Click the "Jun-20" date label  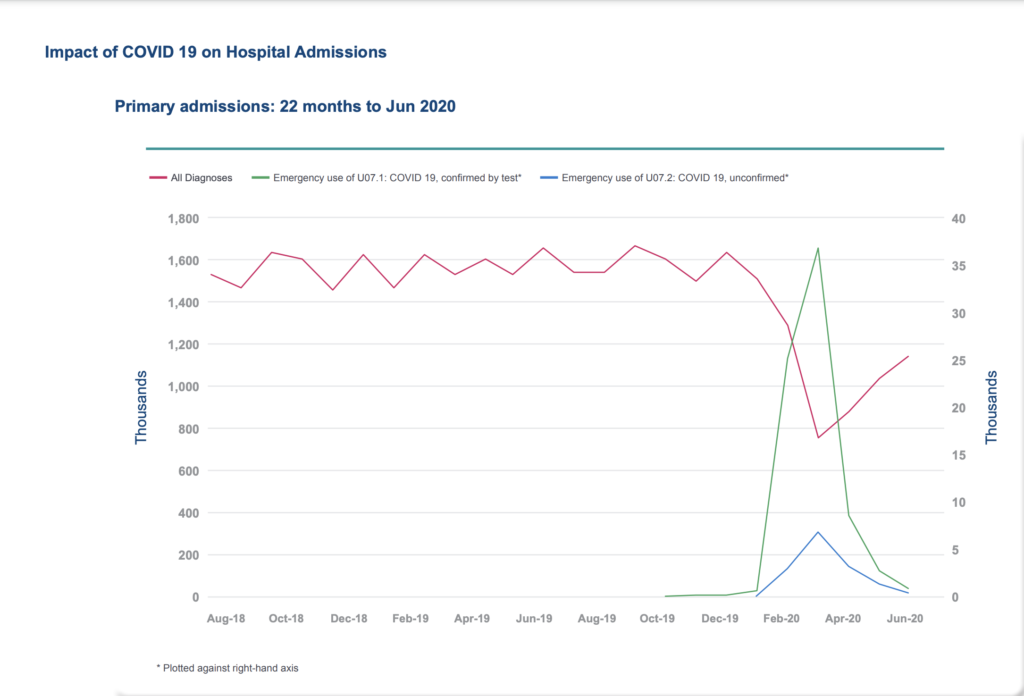point(904,618)
